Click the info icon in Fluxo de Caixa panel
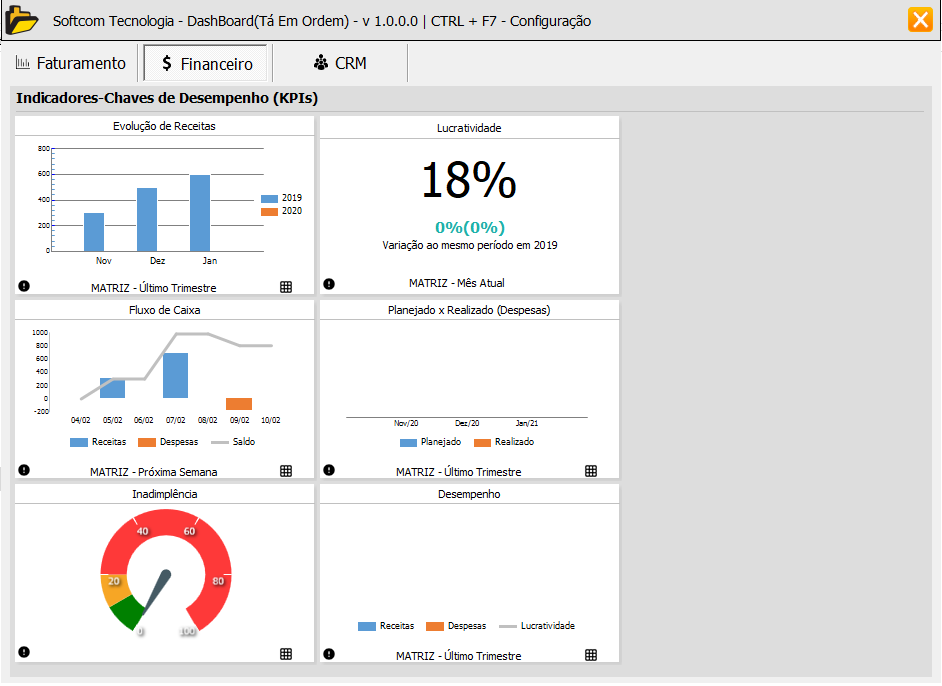 (x=24, y=470)
